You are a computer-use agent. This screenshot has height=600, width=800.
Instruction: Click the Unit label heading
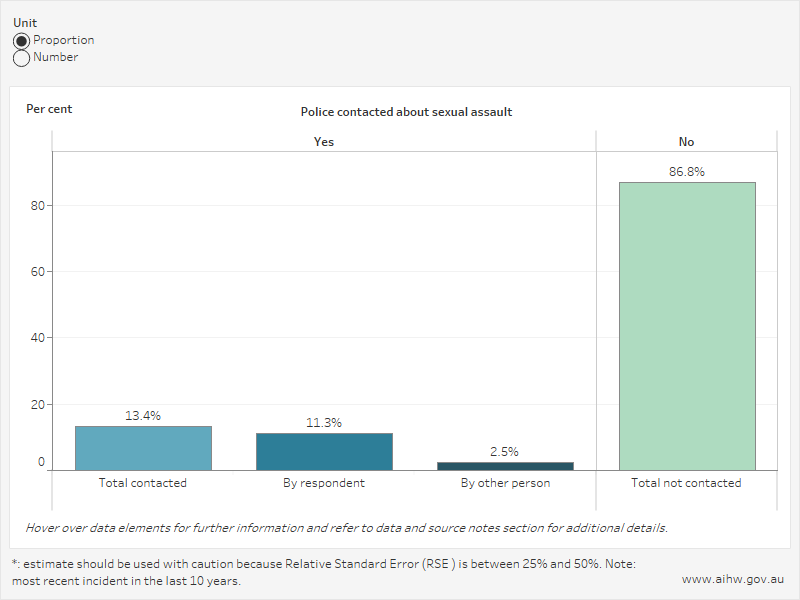(x=24, y=22)
